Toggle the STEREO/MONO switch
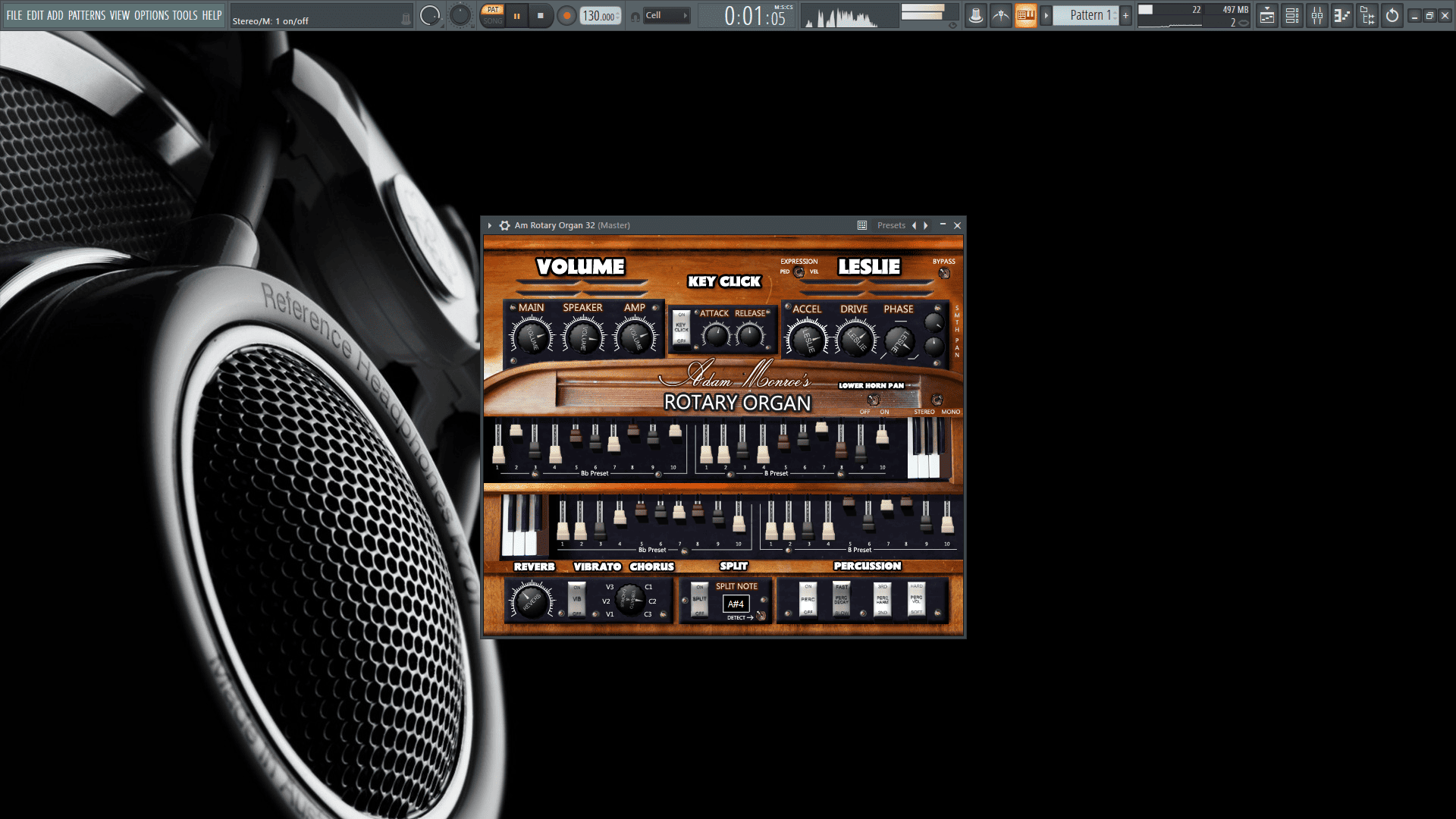 (x=937, y=400)
